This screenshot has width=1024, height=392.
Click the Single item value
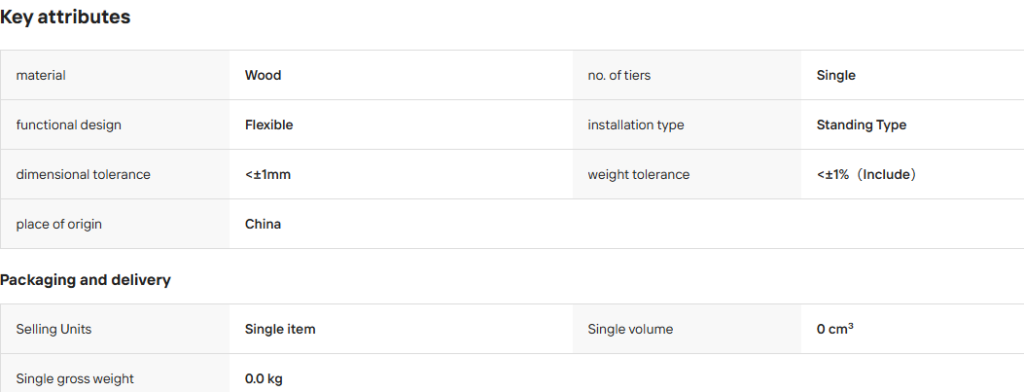(x=280, y=329)
